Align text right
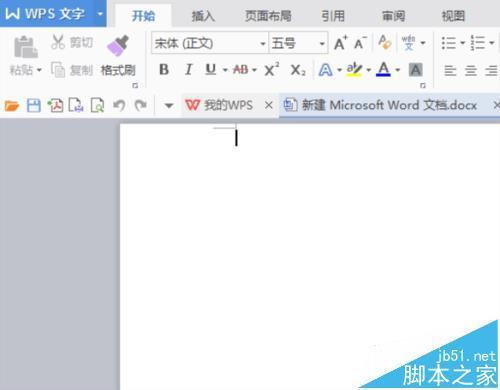 [x=491, y=71]
